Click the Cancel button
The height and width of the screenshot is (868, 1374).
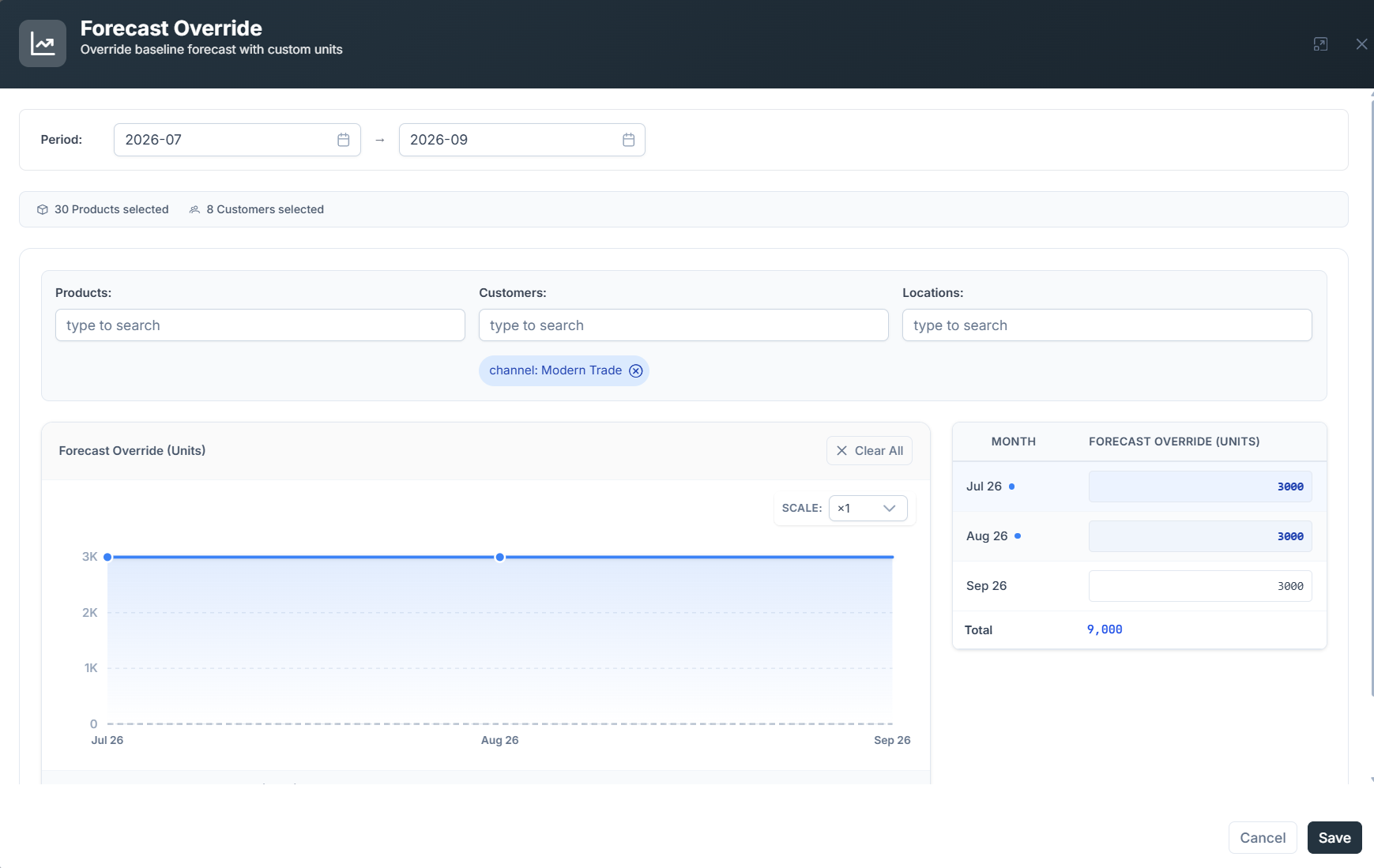tap(1263, 838)
